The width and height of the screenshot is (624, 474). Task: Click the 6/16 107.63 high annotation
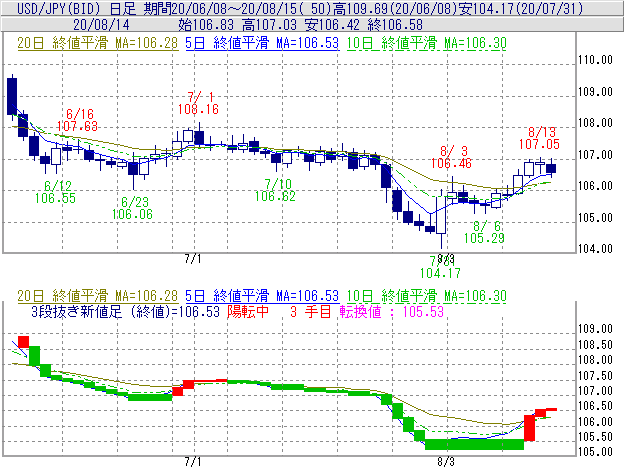click(x=78, y=120)
